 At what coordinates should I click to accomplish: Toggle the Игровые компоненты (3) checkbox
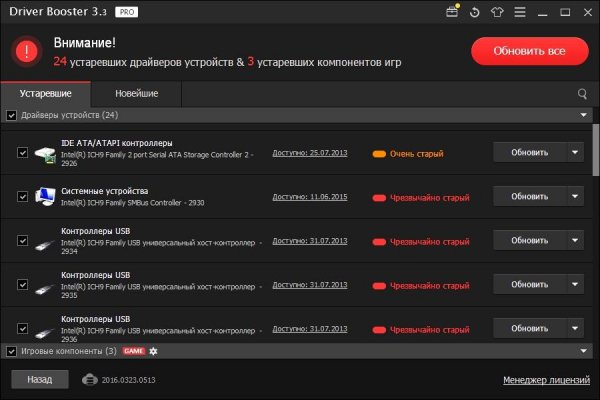pyautogui.click(x=11, y=351)
